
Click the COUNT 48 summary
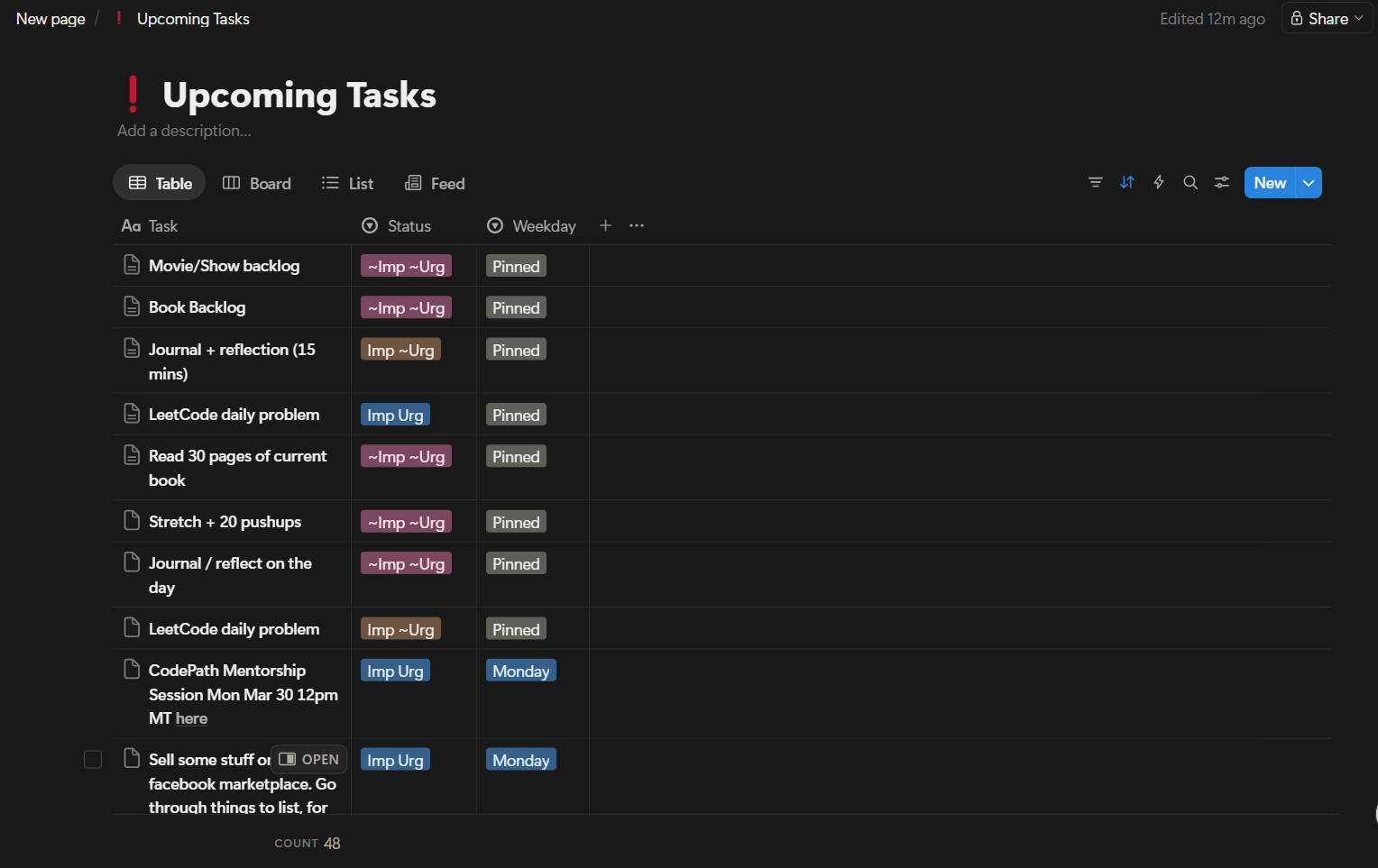308,843
